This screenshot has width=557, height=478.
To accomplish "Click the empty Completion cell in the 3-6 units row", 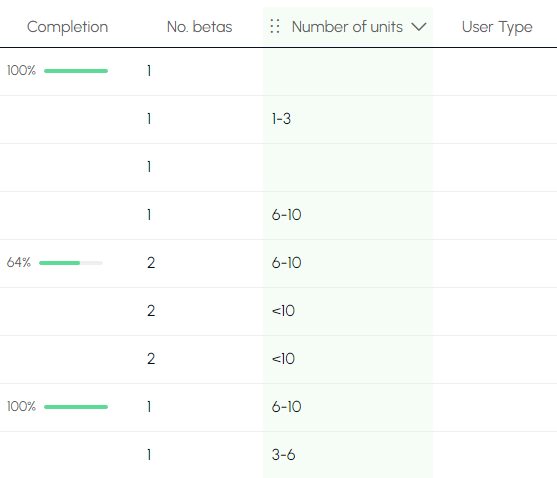I will tap(67, 455).
